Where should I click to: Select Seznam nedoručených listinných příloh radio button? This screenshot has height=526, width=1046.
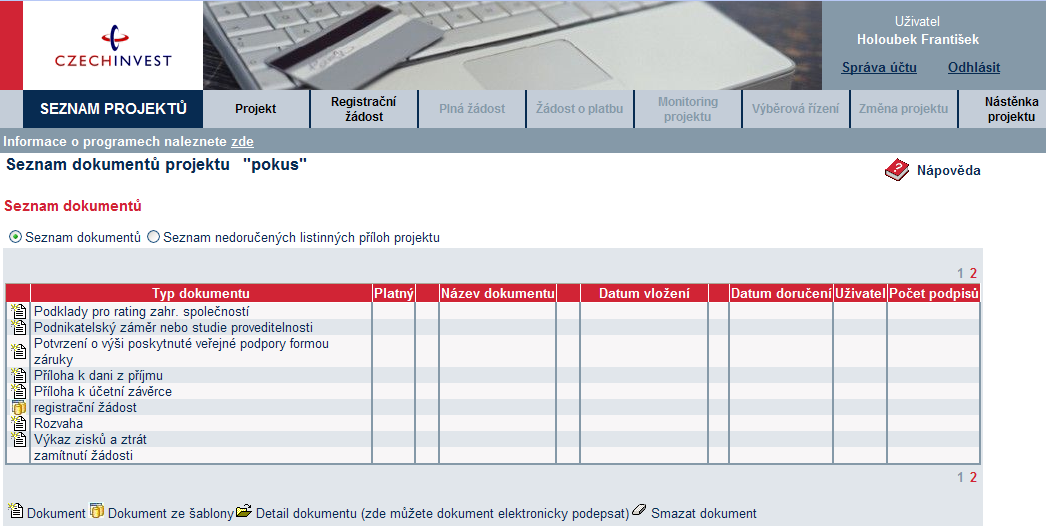[x=153, y=237]
